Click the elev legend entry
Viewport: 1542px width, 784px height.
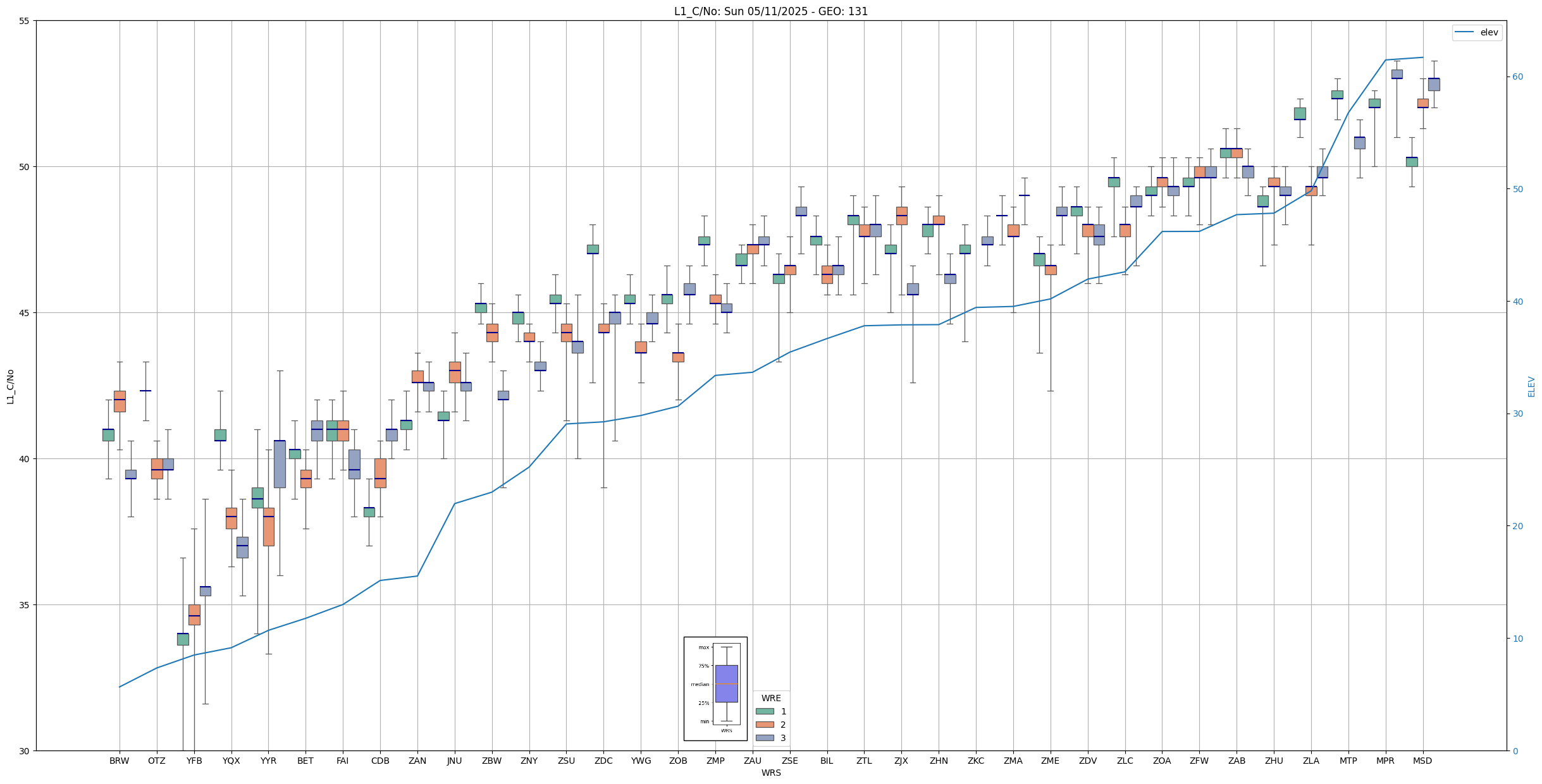[x=1476, y=32]
